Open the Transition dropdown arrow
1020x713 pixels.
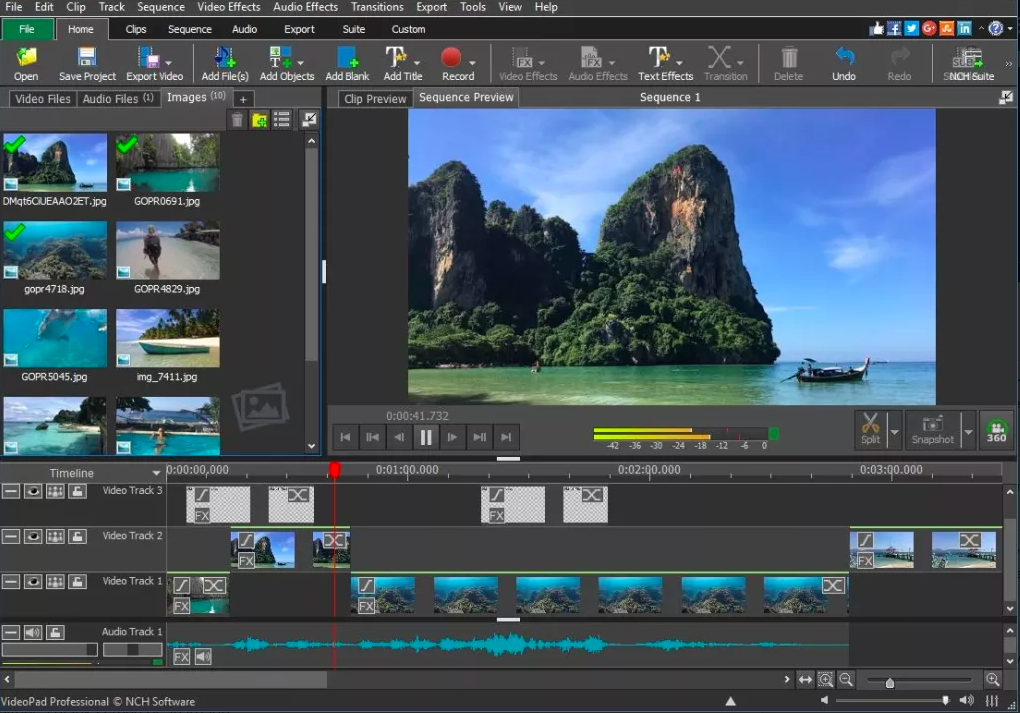(742, 62)
